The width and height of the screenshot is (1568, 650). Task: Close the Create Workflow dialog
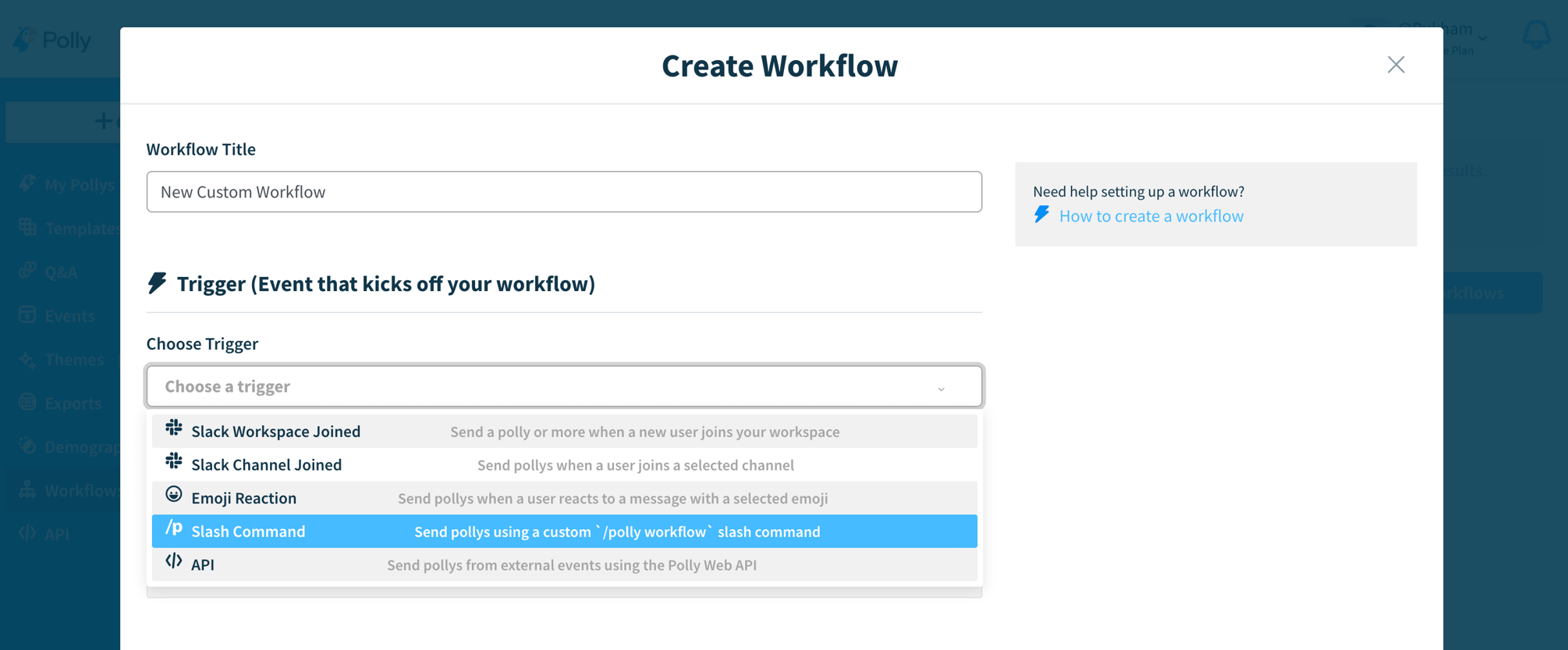1396,65
